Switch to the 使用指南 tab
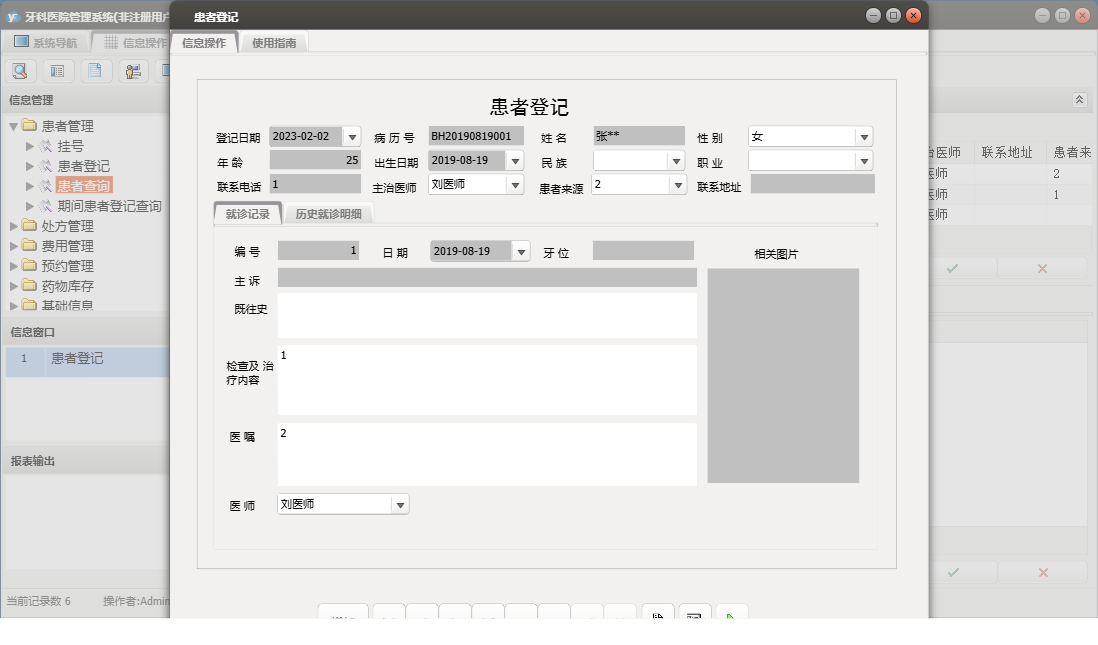1098x645 pixels. [x=276, y=42]
